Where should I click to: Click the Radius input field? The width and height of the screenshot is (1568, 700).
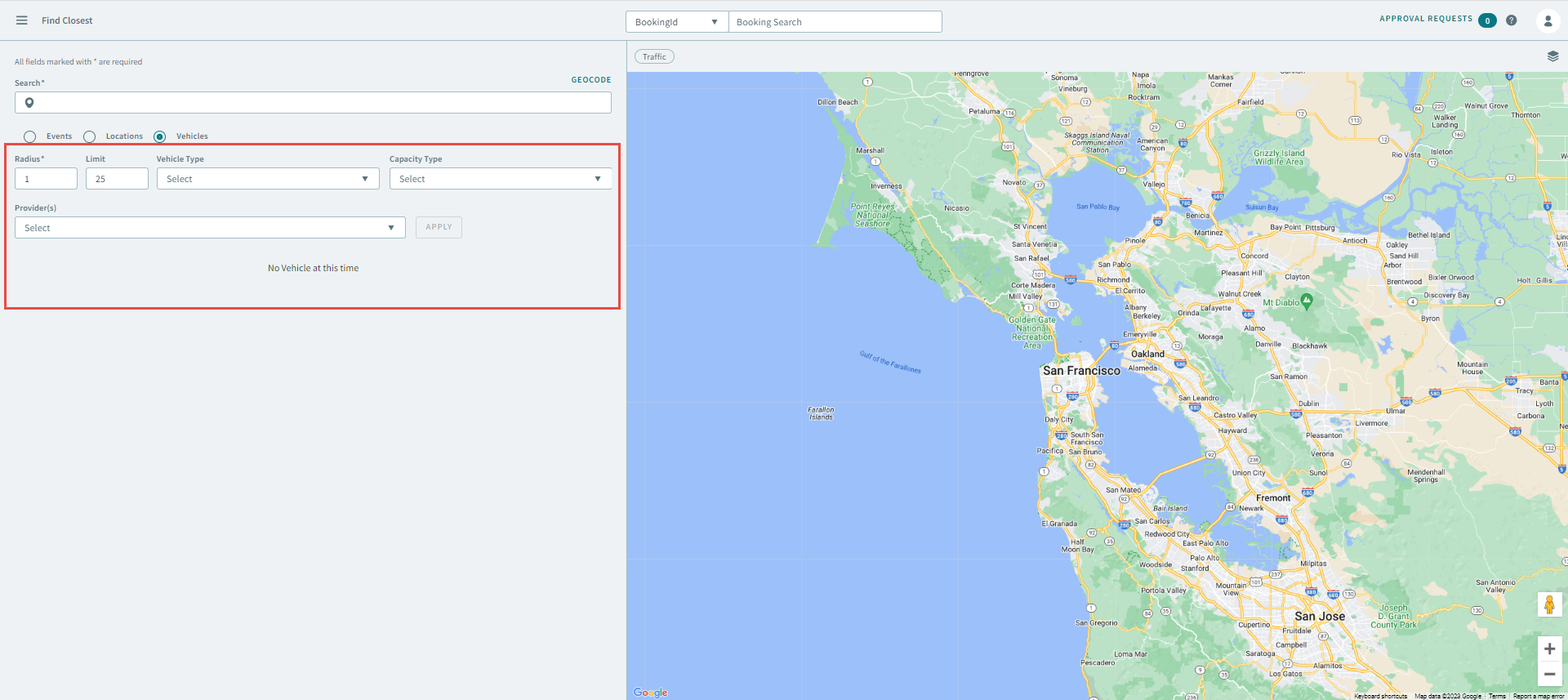coord(46,179)
